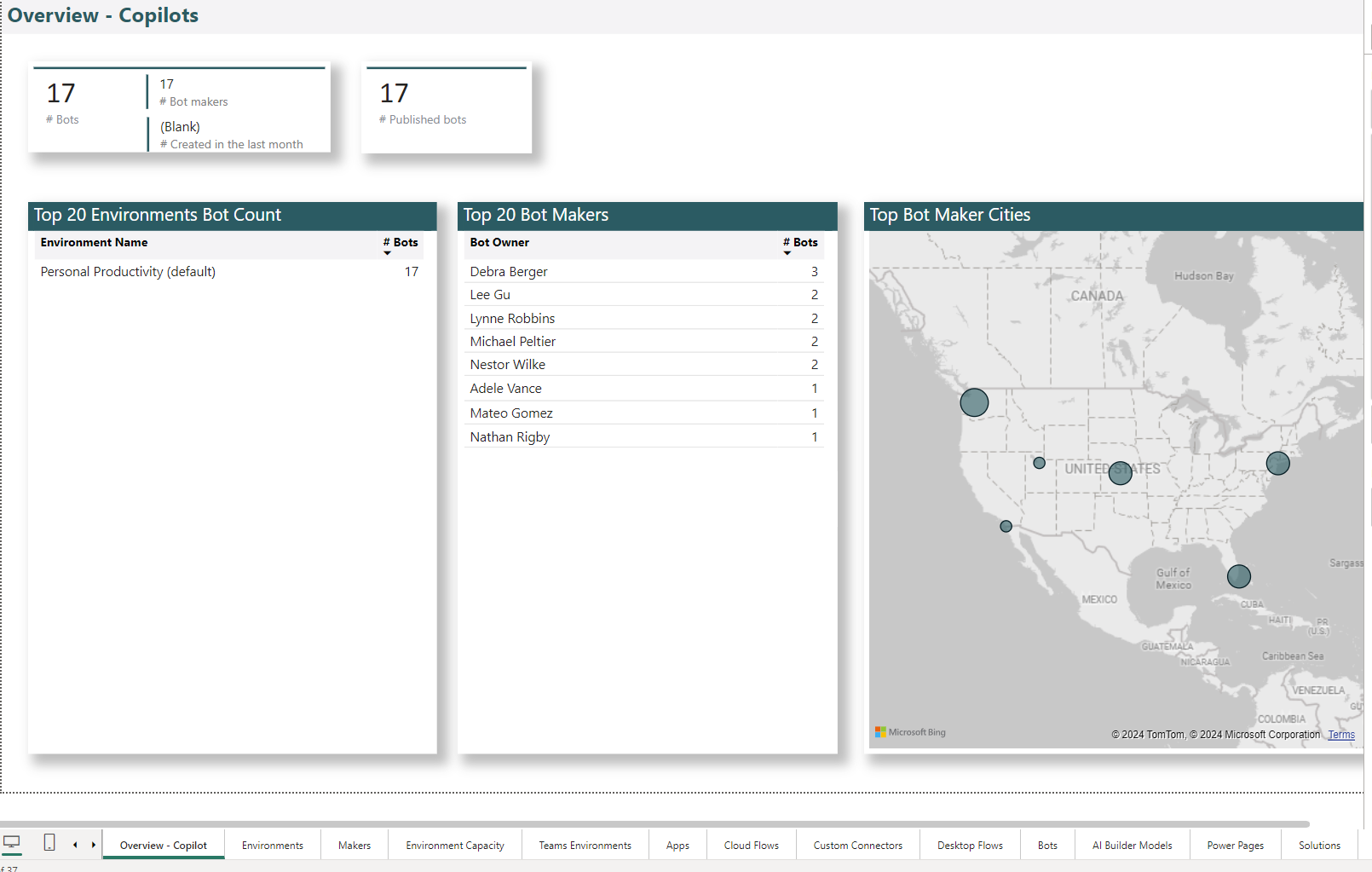Click the Top Bot Maker Cities title
1372x872 pixels.
coord(950,215)
